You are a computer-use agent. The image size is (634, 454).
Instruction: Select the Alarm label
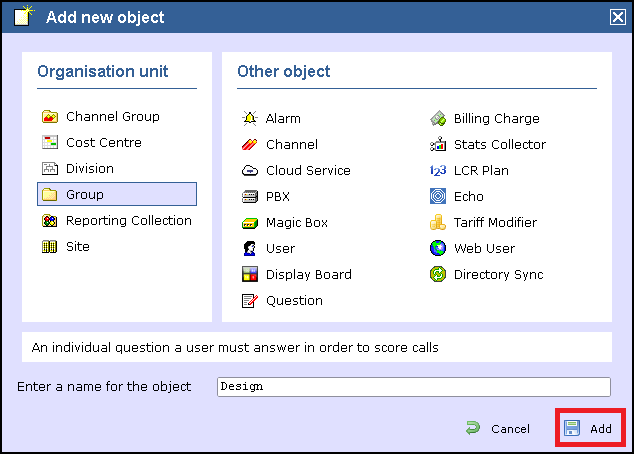[x=283, y=119]
